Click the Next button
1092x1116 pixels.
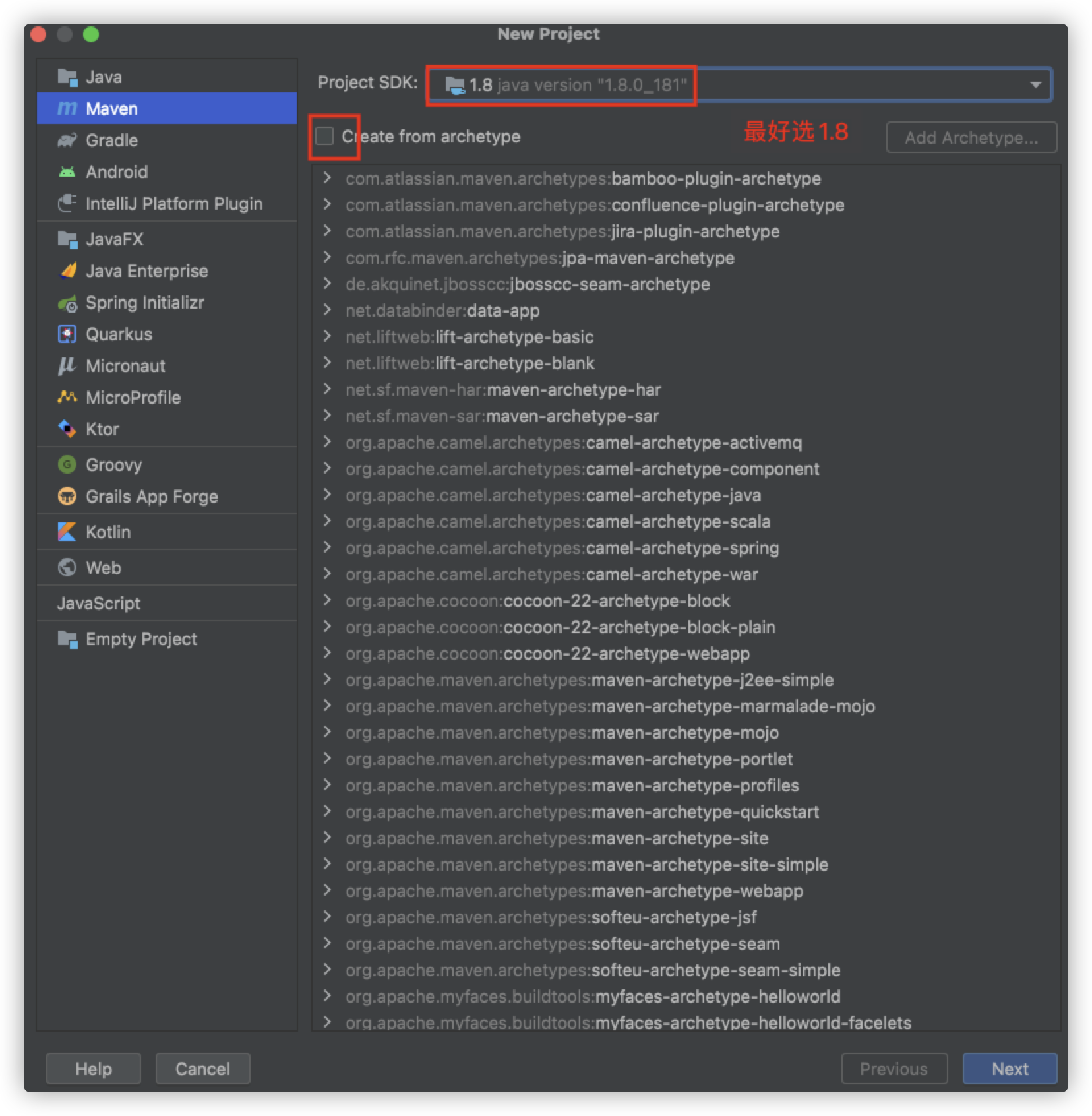point(1010,1069)
